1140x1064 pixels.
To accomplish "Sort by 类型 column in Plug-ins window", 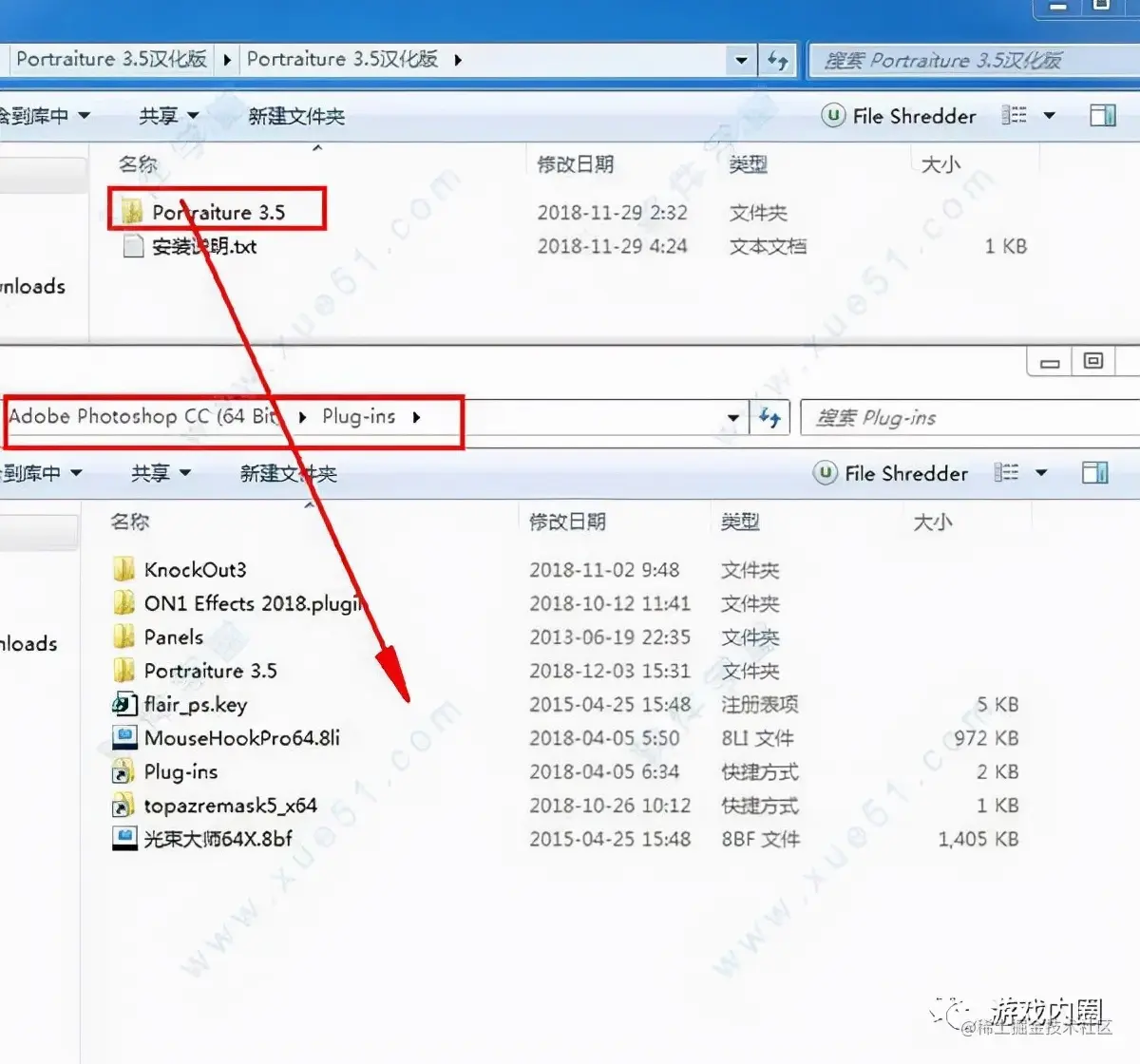I will tap(740, 522).
